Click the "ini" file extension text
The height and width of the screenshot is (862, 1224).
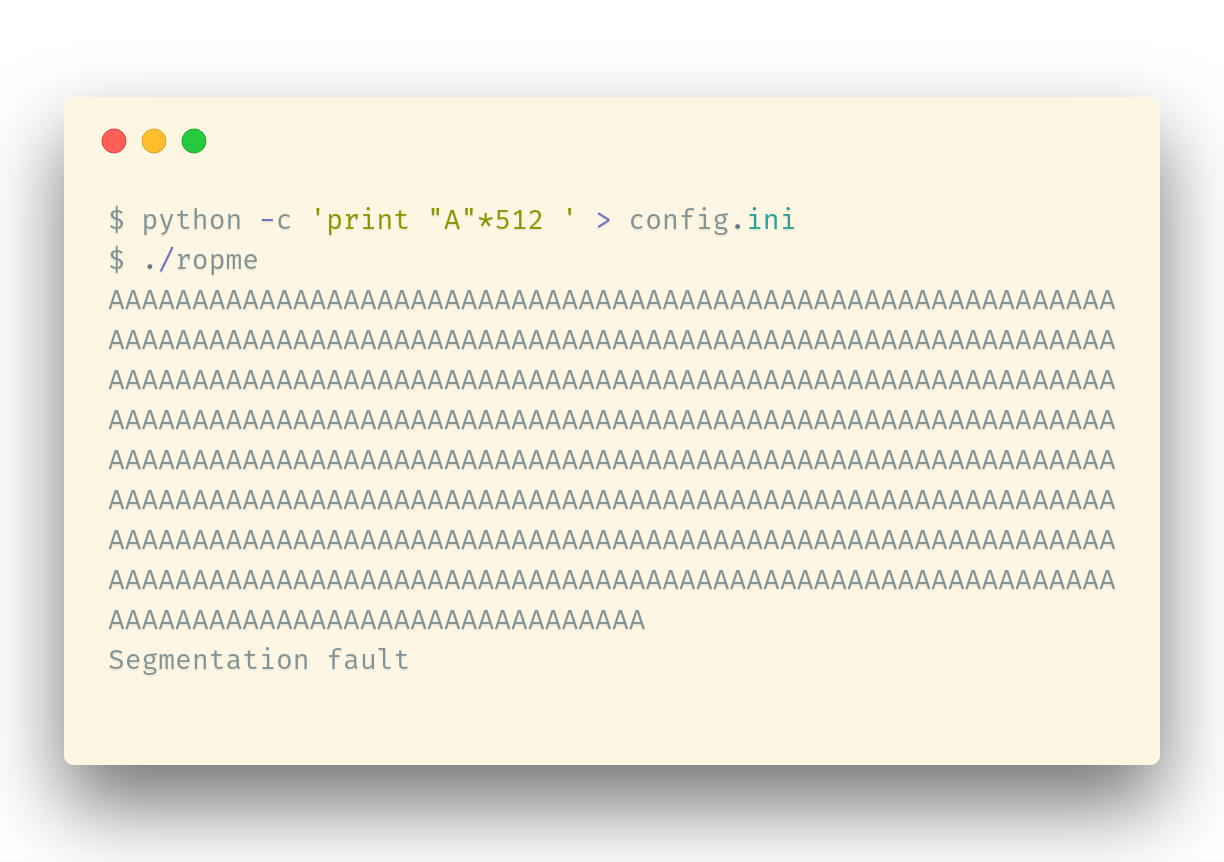tap(771, 220)
